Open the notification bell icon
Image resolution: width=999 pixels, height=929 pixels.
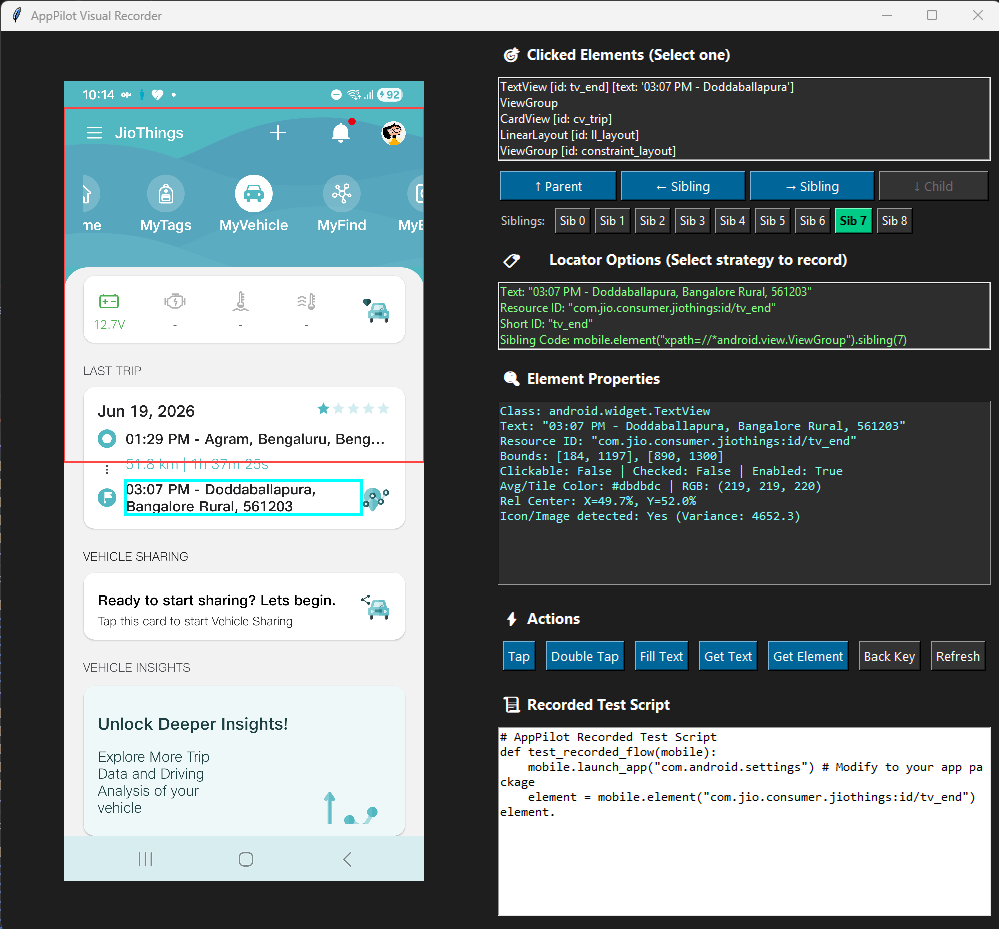point(341,133)
